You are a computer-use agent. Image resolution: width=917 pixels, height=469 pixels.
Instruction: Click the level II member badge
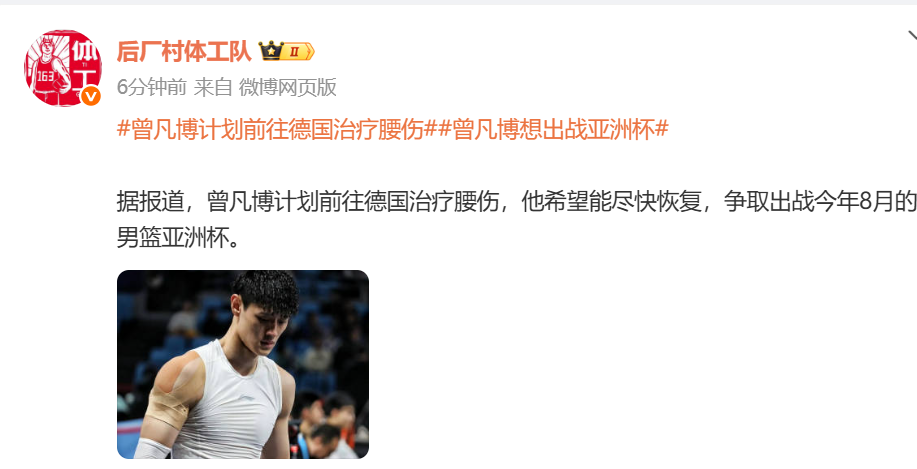[298, 52]
